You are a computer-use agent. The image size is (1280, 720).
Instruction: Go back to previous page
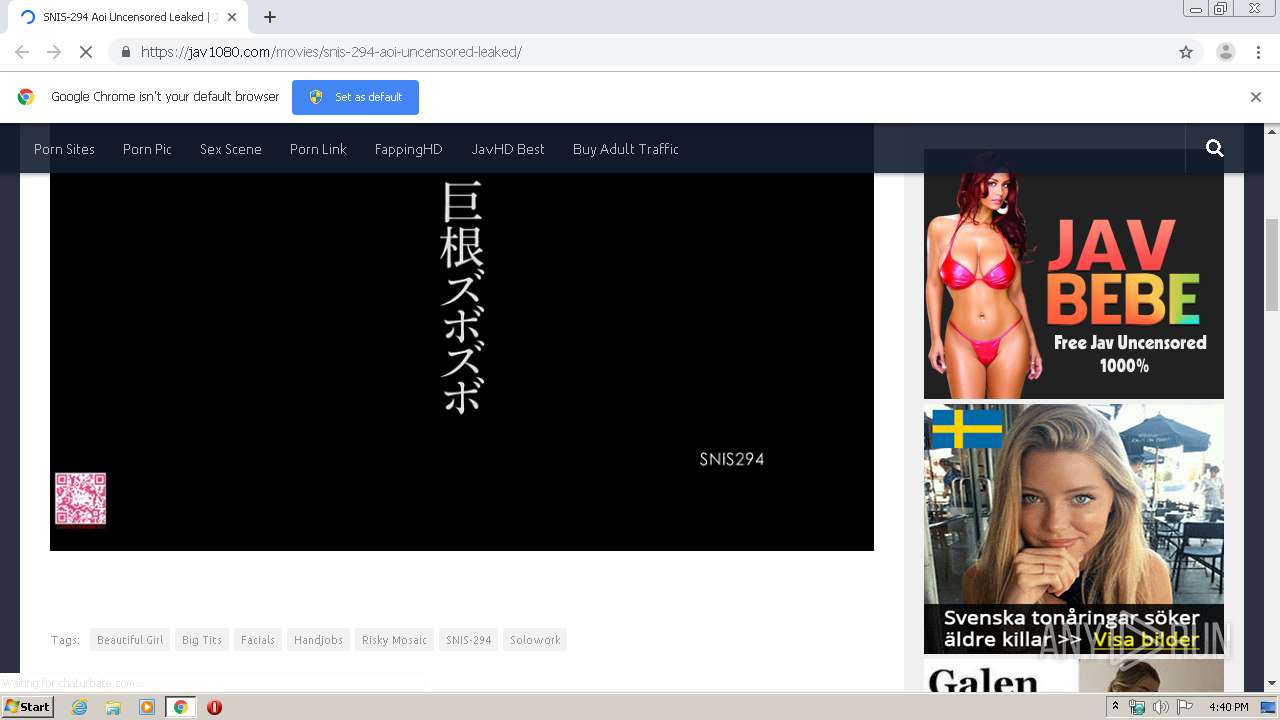click(x=22, y=52)
